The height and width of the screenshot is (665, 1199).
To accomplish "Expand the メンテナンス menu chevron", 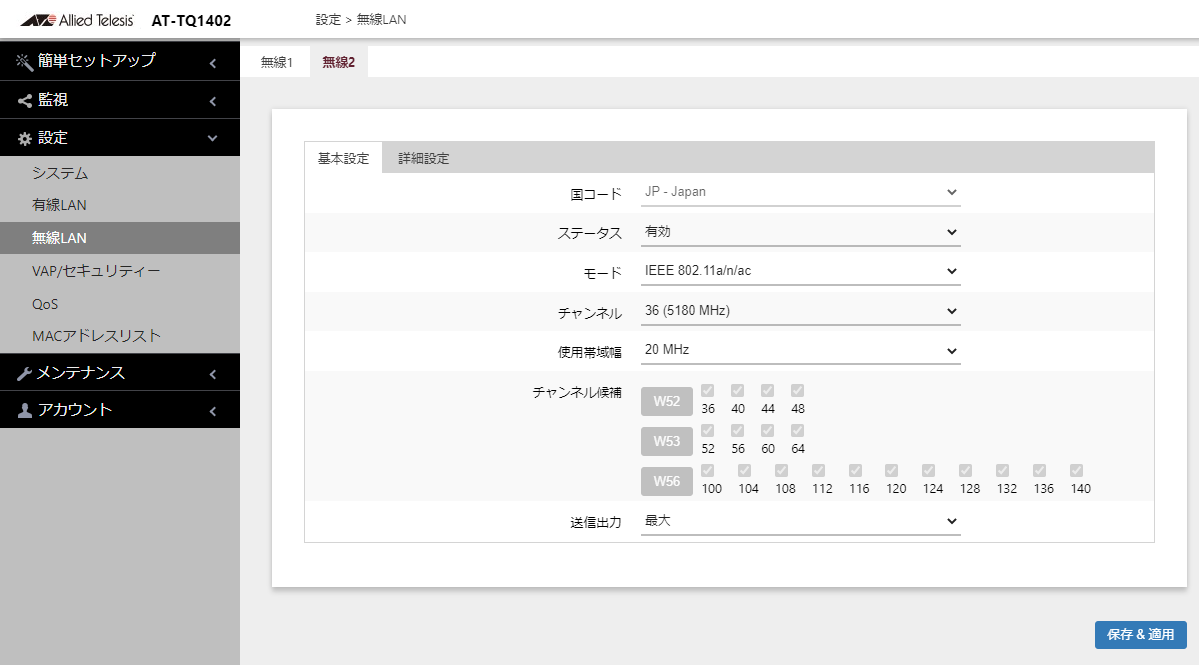I will point(213,374).
